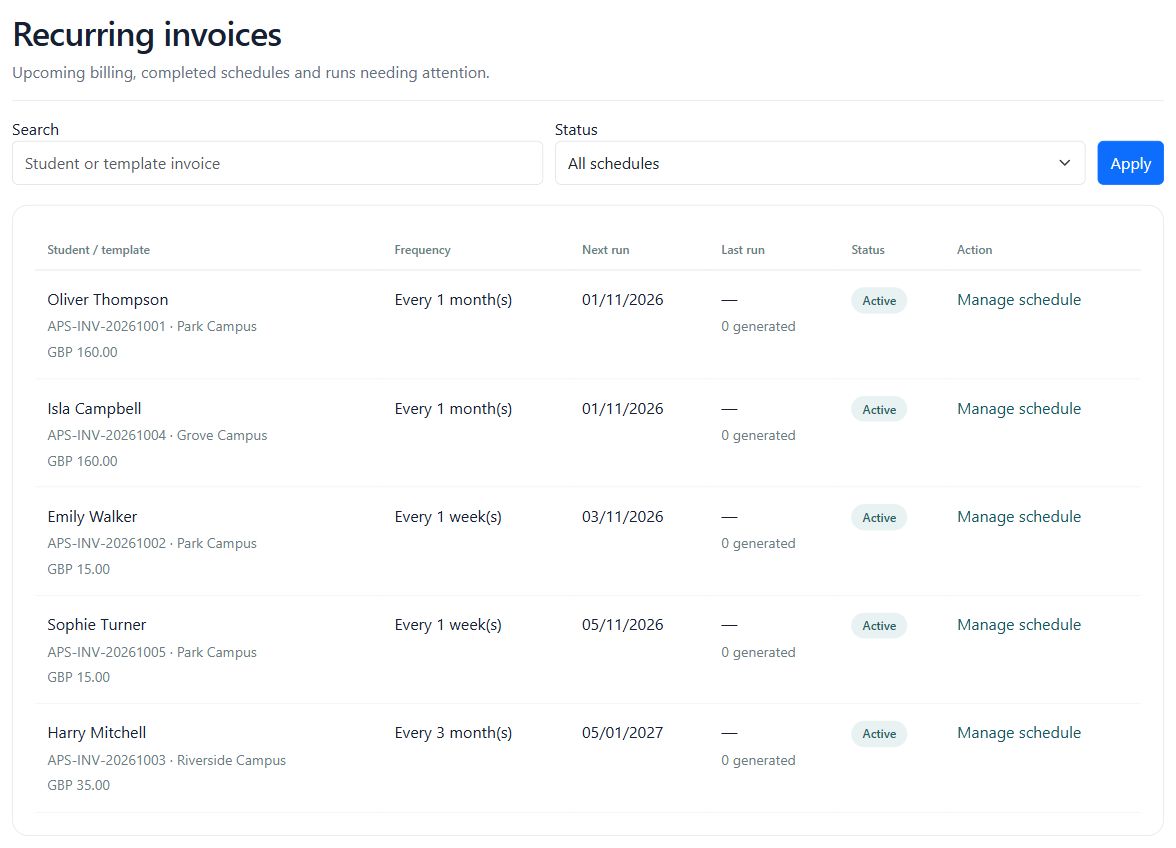The image size is (1176, 848).
Task: Click the Active badge in Oliver Thompson's row
Action: [878, 301]
